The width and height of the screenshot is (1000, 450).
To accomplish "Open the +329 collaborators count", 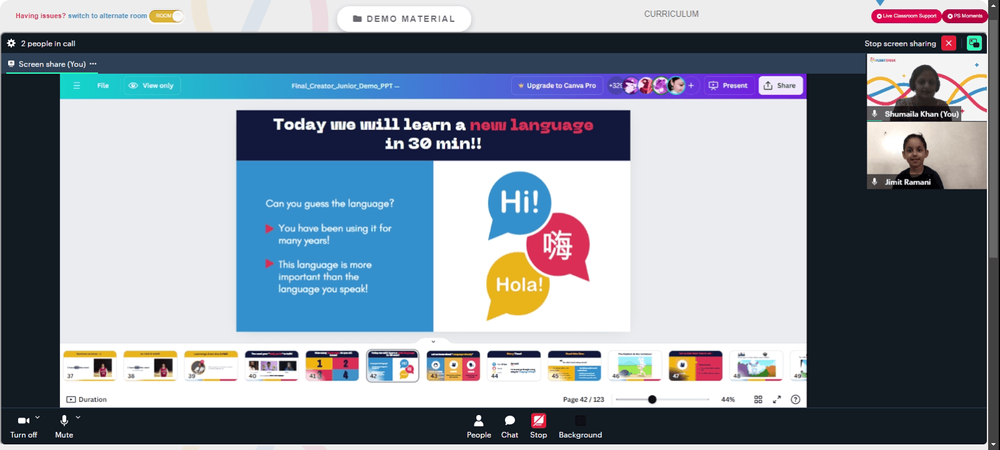I will pos(615,85).
